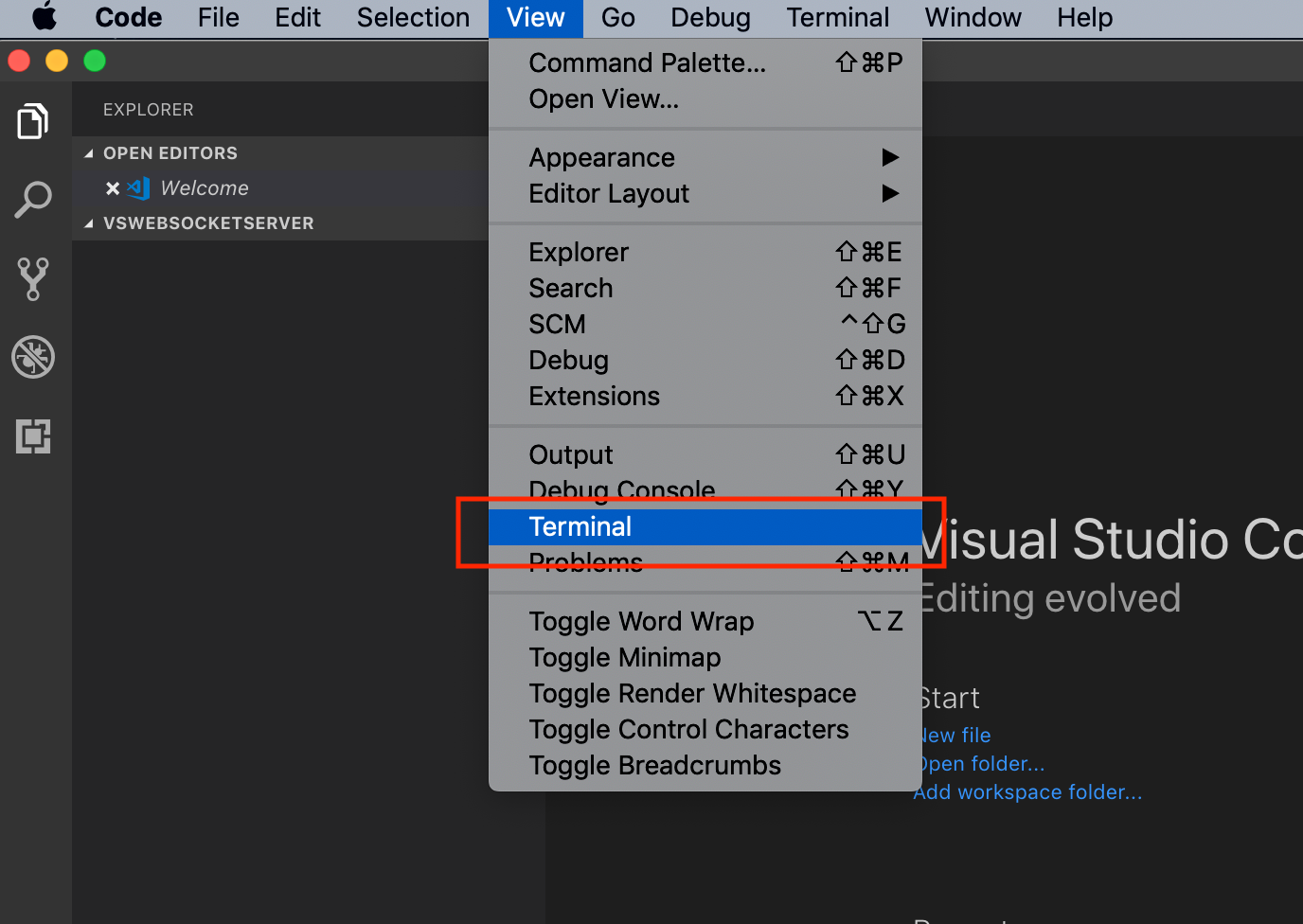The height and width of the screenshot is (924, 1303).
Task: Click the VS Code file icon beside Welcome
Action: point(139,188)
